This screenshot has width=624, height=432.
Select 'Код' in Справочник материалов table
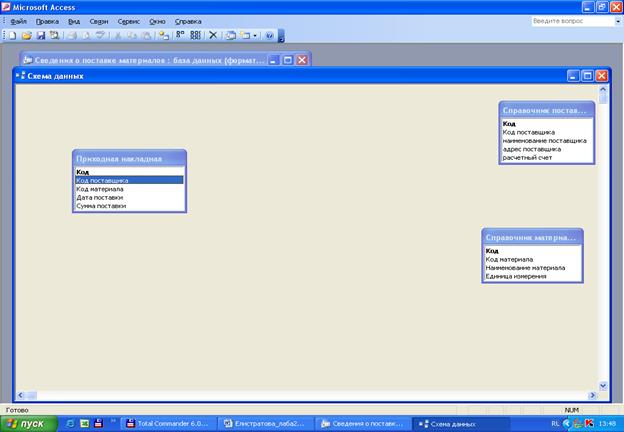click(532, 251)
